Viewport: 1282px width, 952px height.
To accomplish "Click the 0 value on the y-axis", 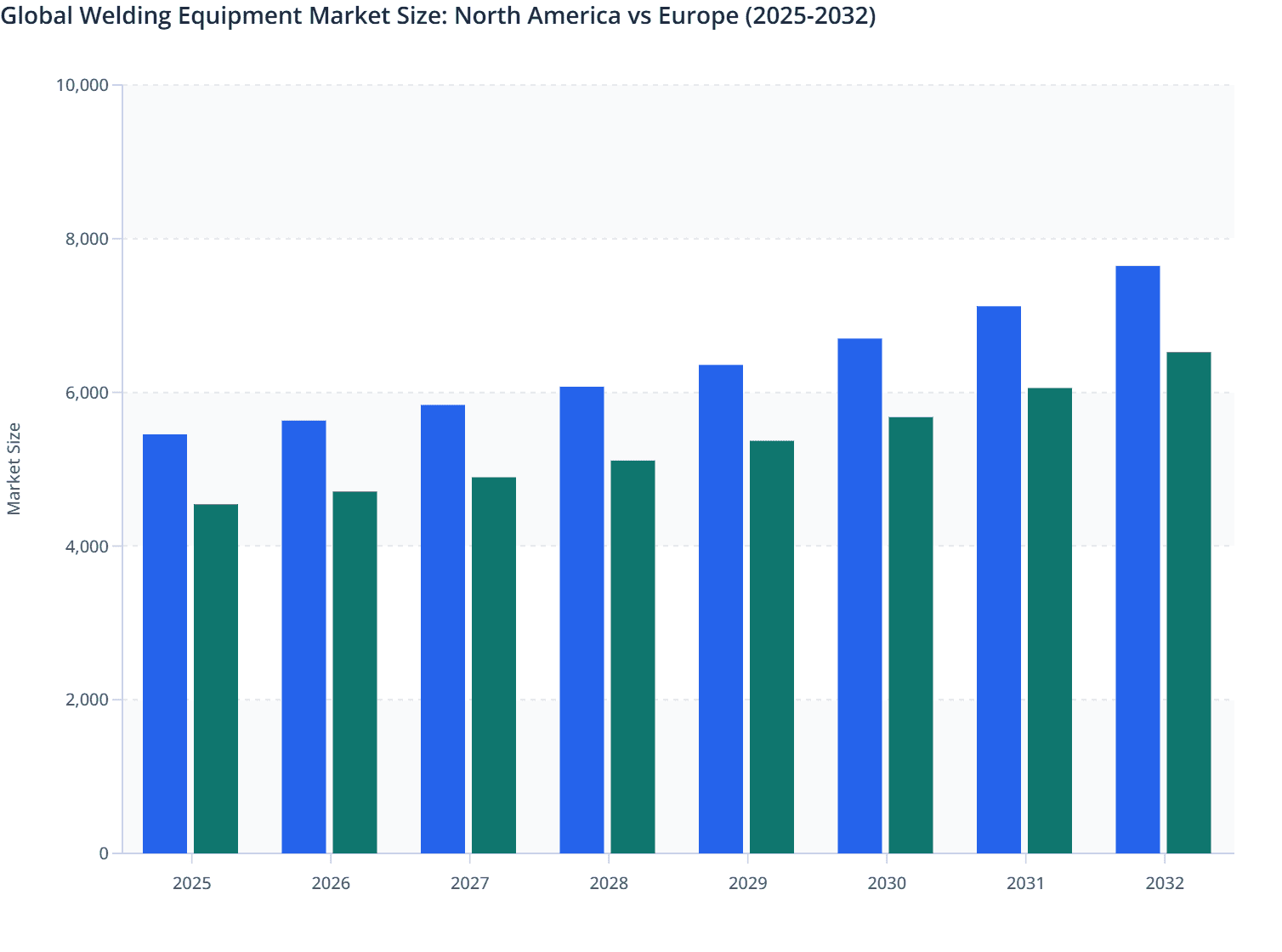I will [x=105, y=853].
